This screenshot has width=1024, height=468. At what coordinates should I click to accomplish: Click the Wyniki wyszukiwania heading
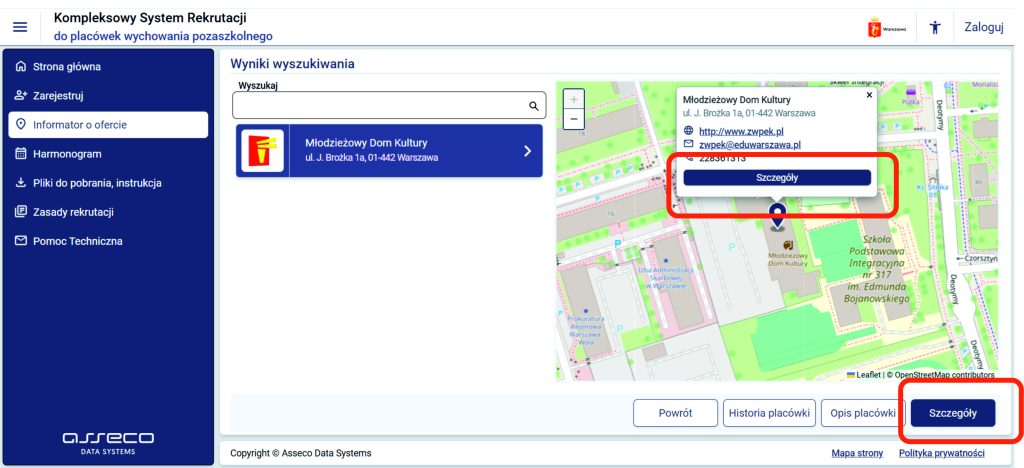click(x=293, y=64)
